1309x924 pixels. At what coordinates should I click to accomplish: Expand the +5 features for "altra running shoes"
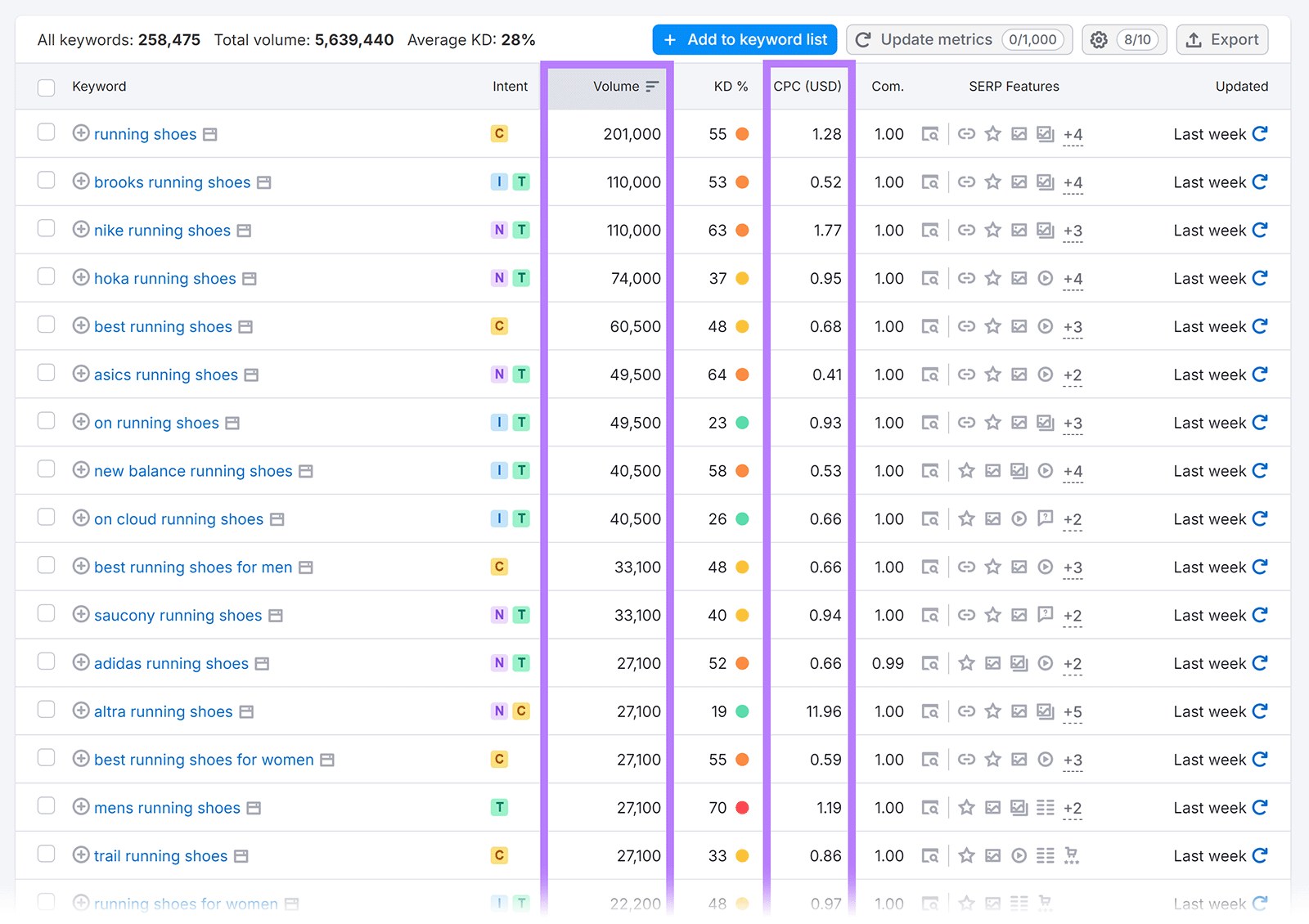click(1072, 712)
